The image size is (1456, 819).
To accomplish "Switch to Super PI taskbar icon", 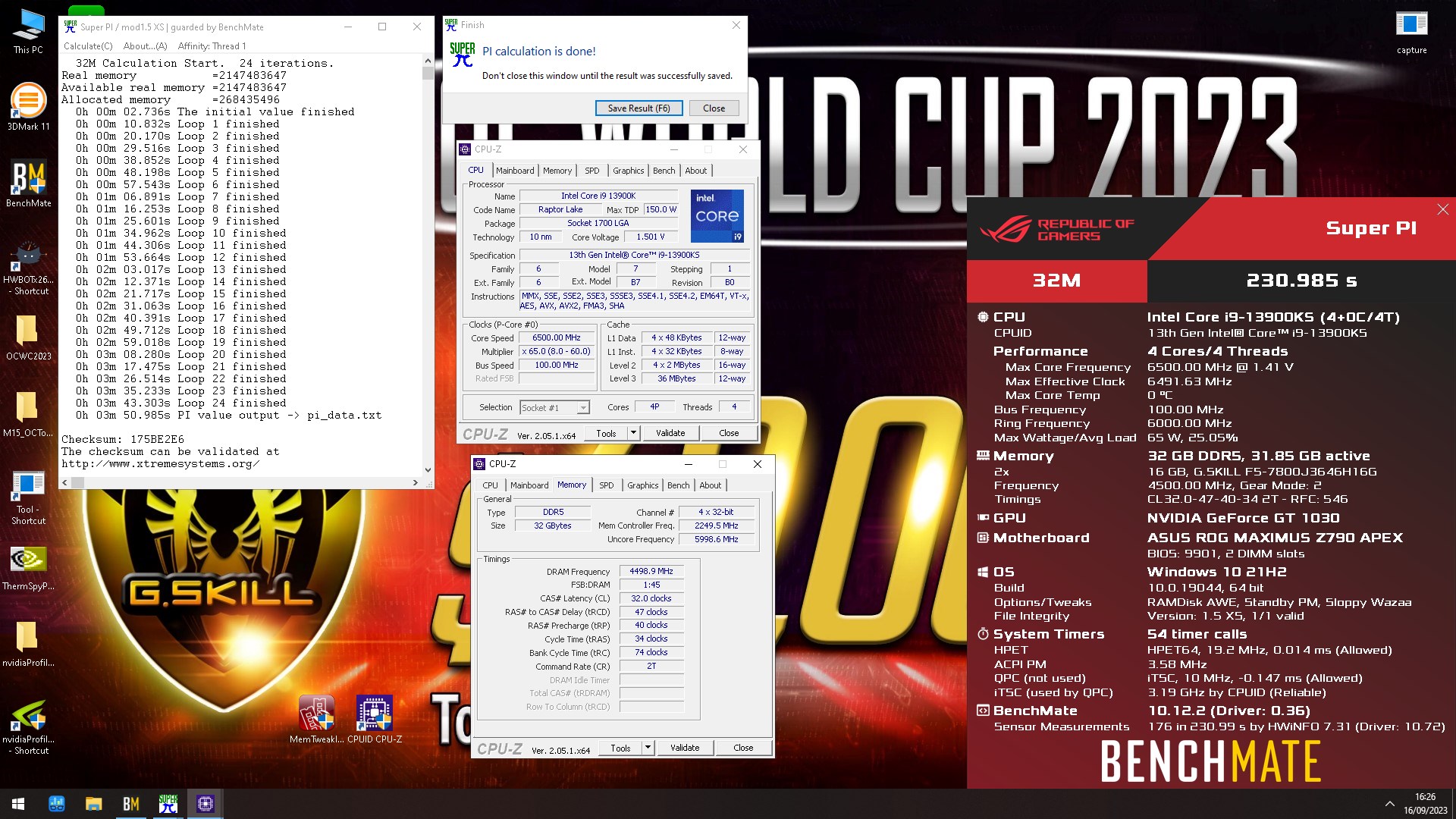I will [x=168, y=804].
